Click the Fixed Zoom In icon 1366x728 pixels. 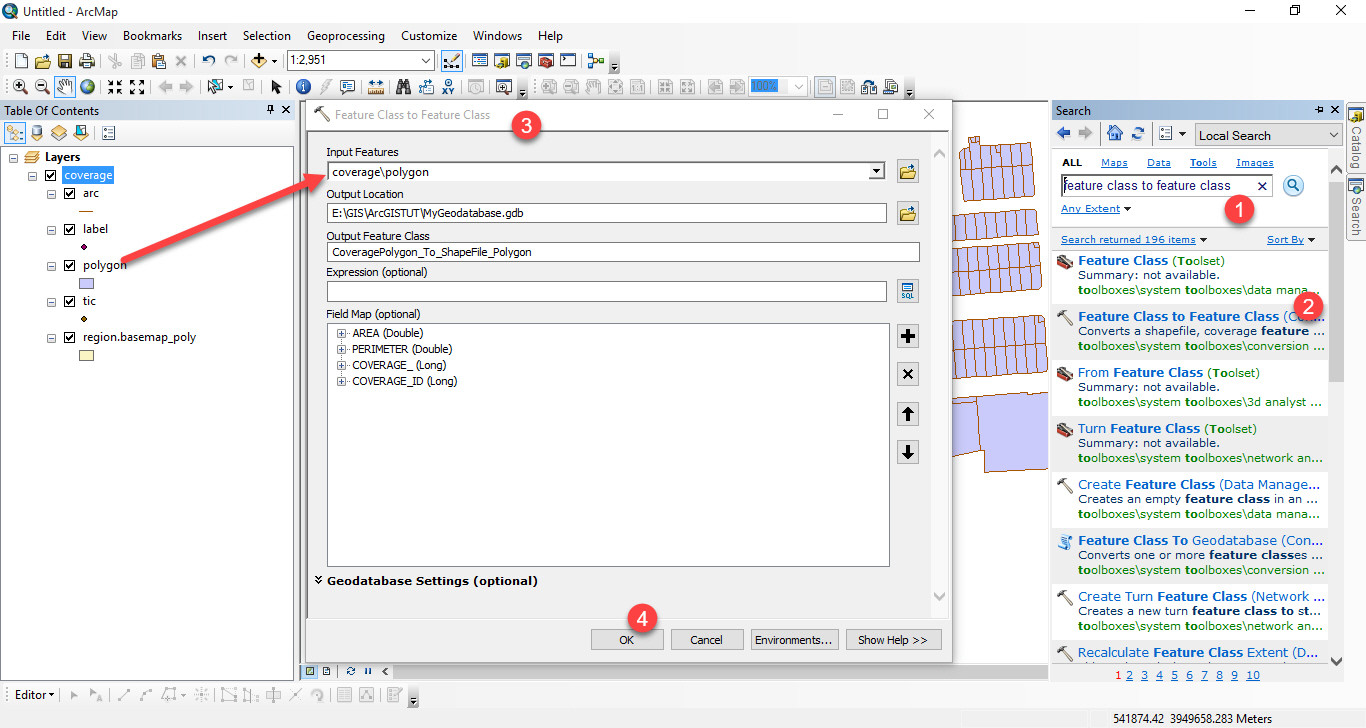(115, 87)
